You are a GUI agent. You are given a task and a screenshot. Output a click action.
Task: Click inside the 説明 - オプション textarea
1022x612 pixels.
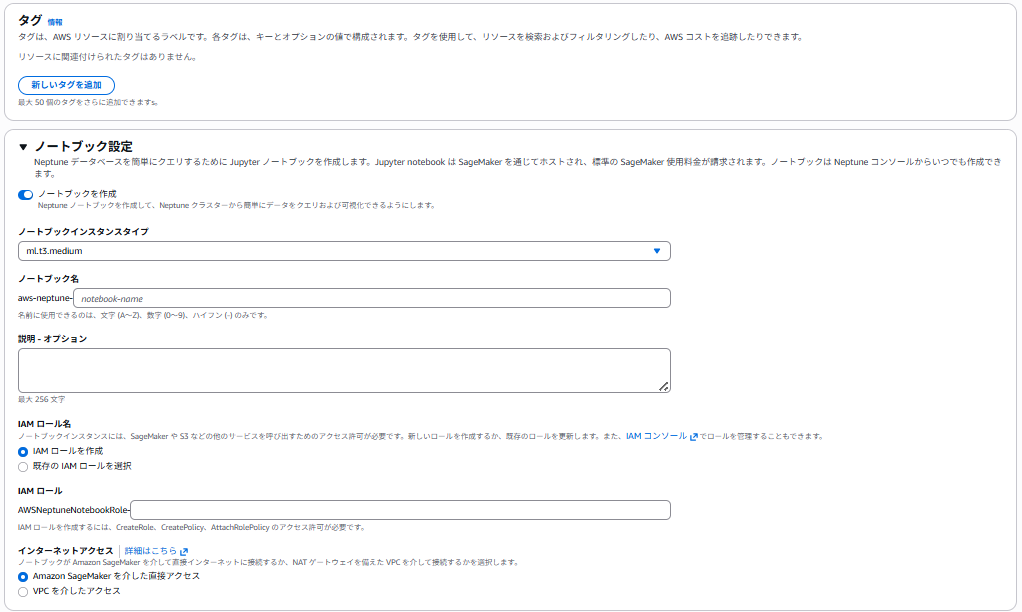tap(344, 370)
